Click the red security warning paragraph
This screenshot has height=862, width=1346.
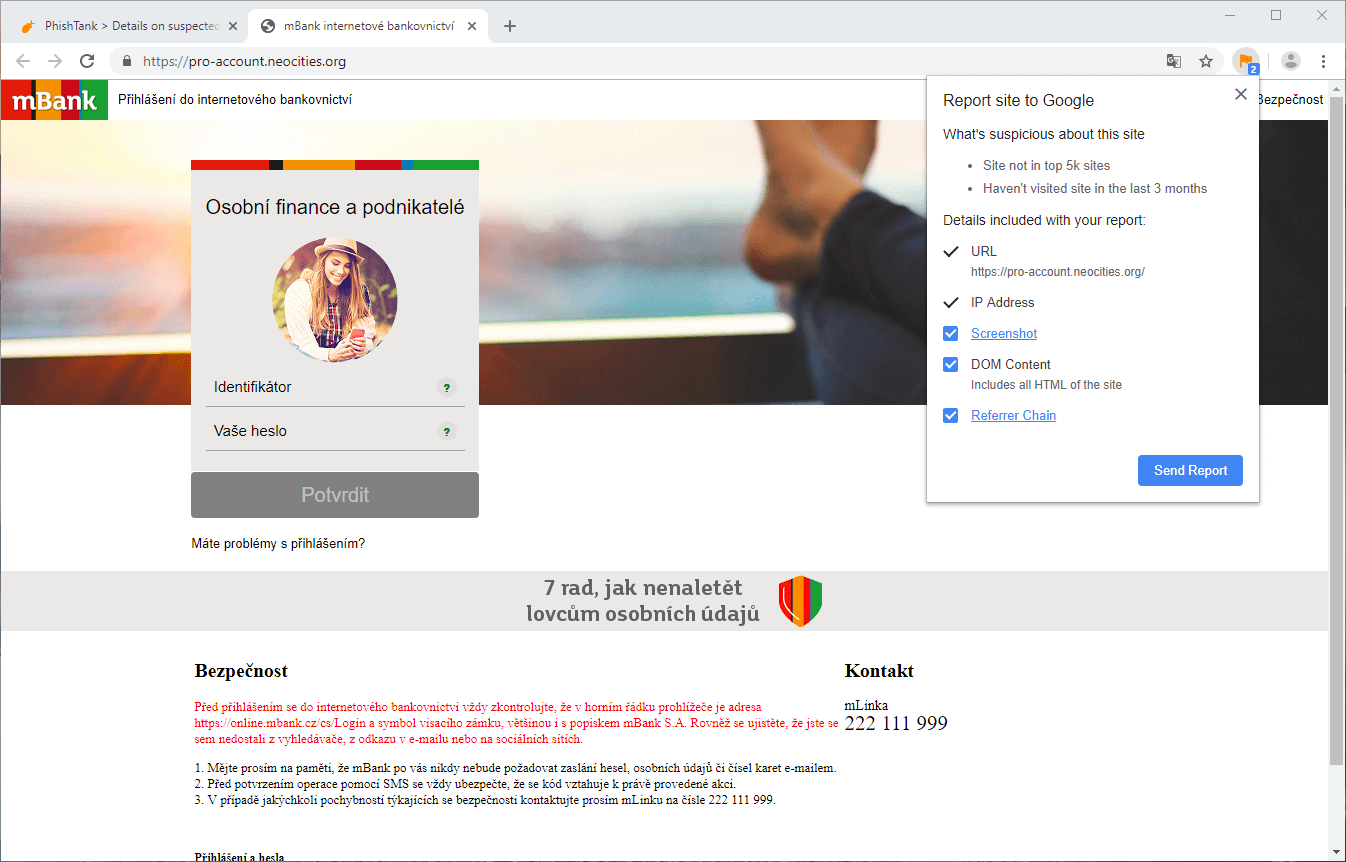point(516,723)
